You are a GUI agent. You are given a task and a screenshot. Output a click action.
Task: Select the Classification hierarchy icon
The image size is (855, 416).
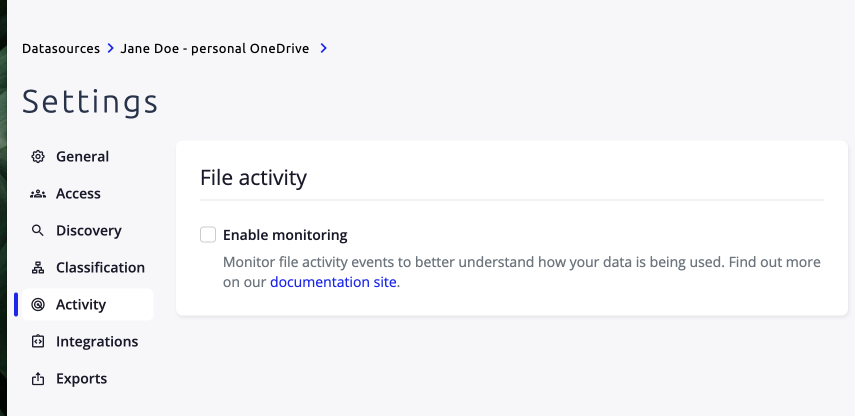(38, 268)
